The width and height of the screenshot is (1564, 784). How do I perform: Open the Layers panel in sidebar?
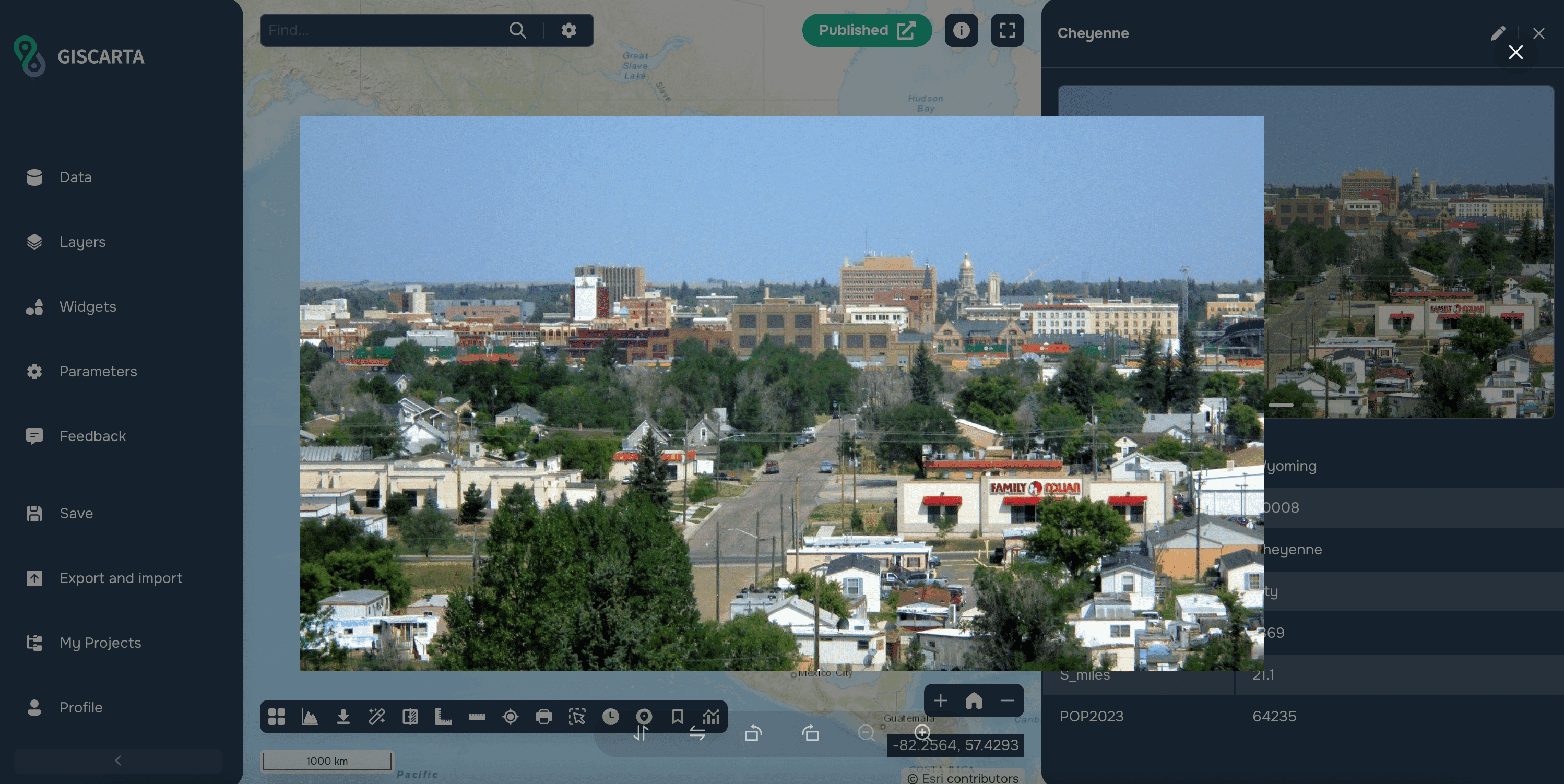click(82, 242)
